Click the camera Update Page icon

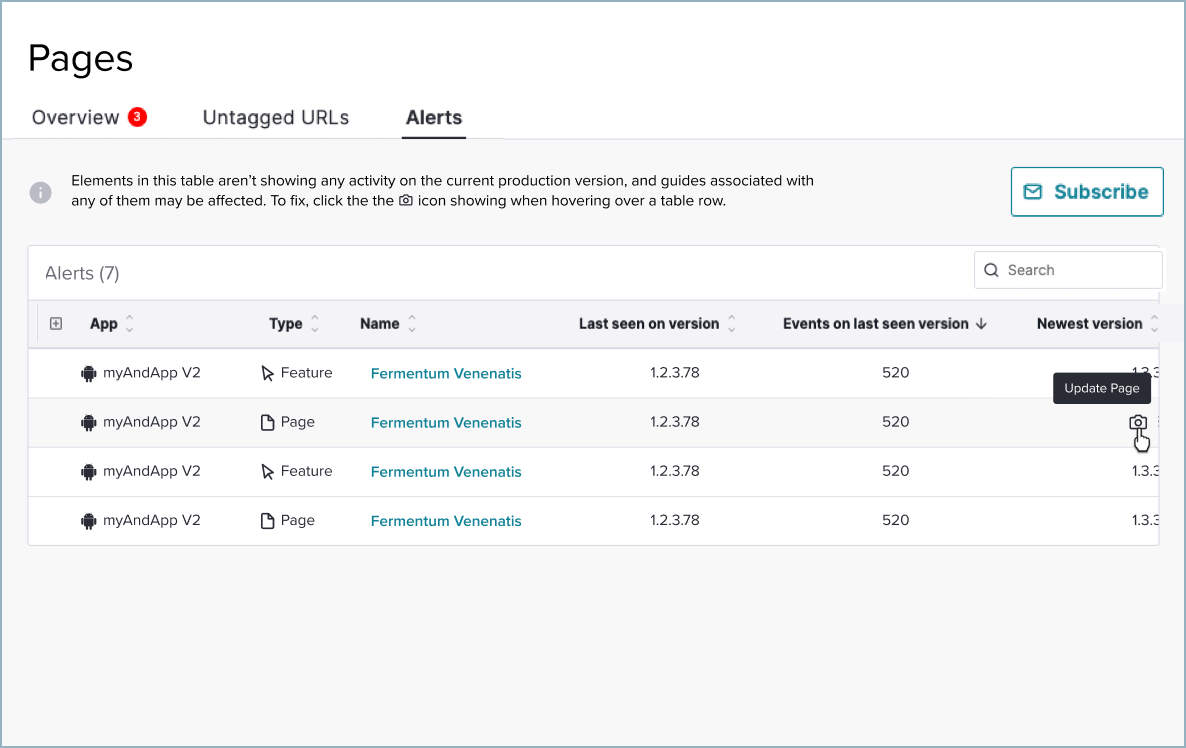tap(1138, 422)
